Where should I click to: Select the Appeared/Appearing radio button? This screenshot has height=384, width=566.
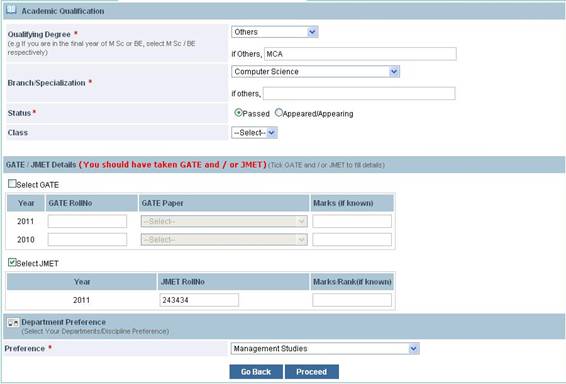[x=278, y=113]
